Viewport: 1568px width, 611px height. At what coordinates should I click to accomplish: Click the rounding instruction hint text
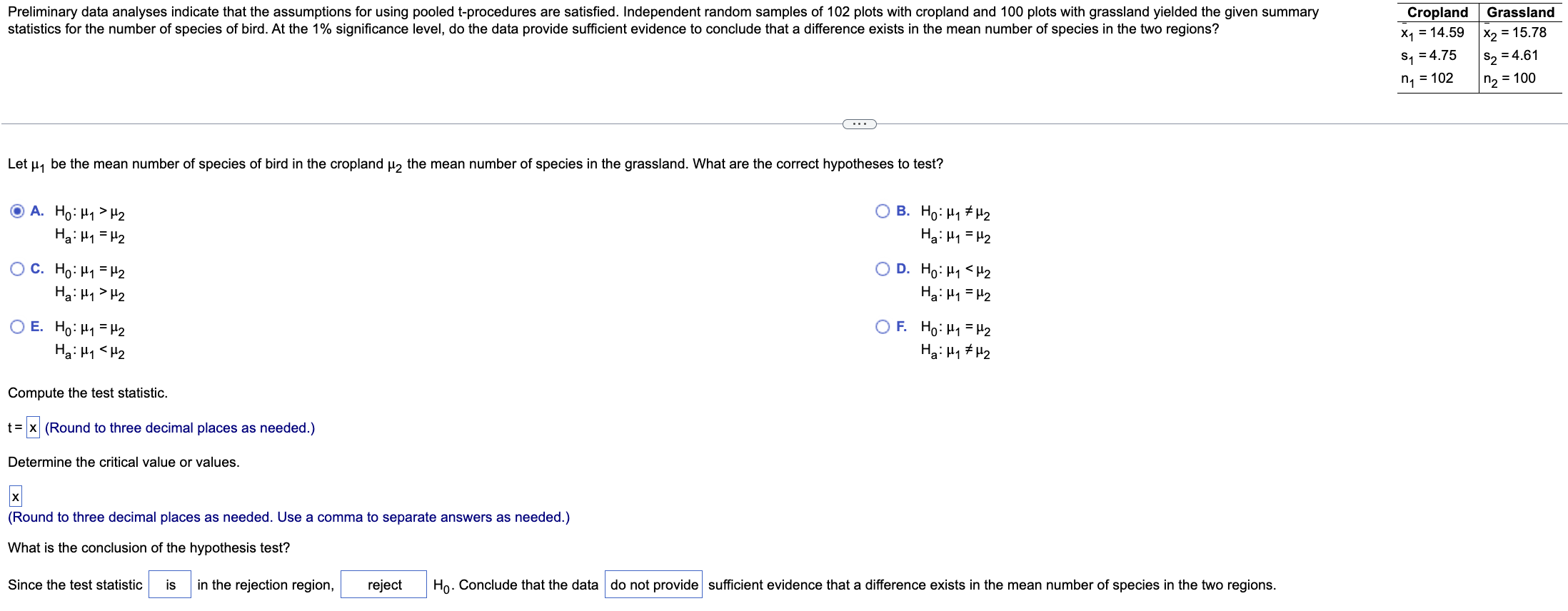pyautogui.click(x=178, y=428)
